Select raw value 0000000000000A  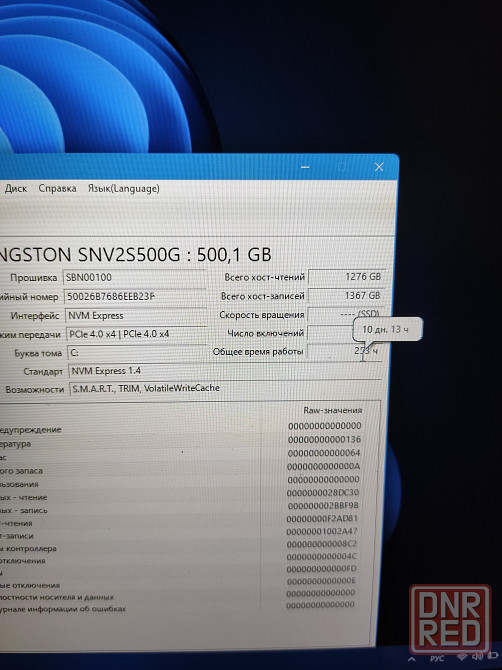[323, 466]
